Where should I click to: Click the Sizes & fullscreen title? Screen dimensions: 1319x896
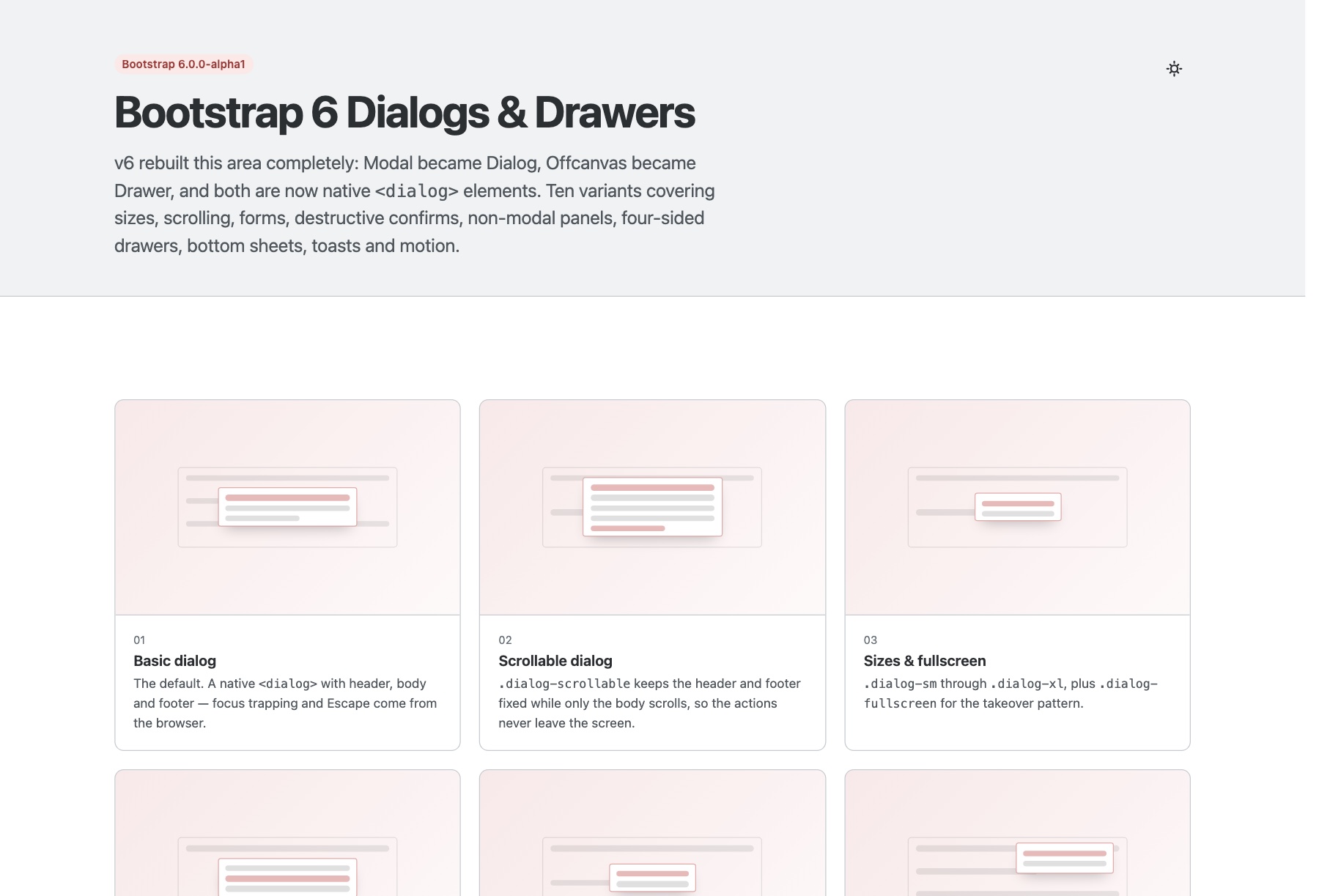(925, 661)
